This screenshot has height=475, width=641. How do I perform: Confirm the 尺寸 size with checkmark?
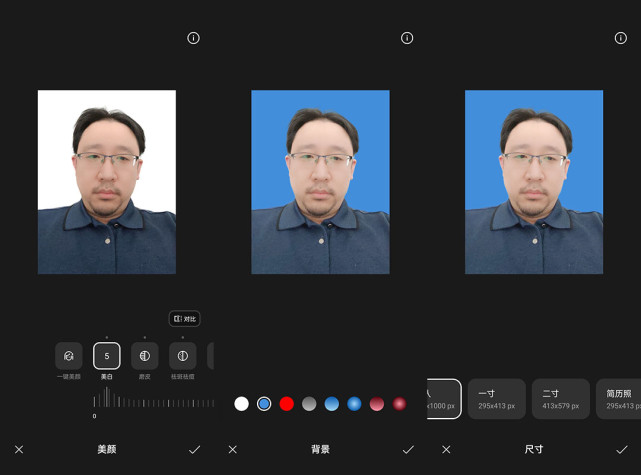tap(622, 450)
